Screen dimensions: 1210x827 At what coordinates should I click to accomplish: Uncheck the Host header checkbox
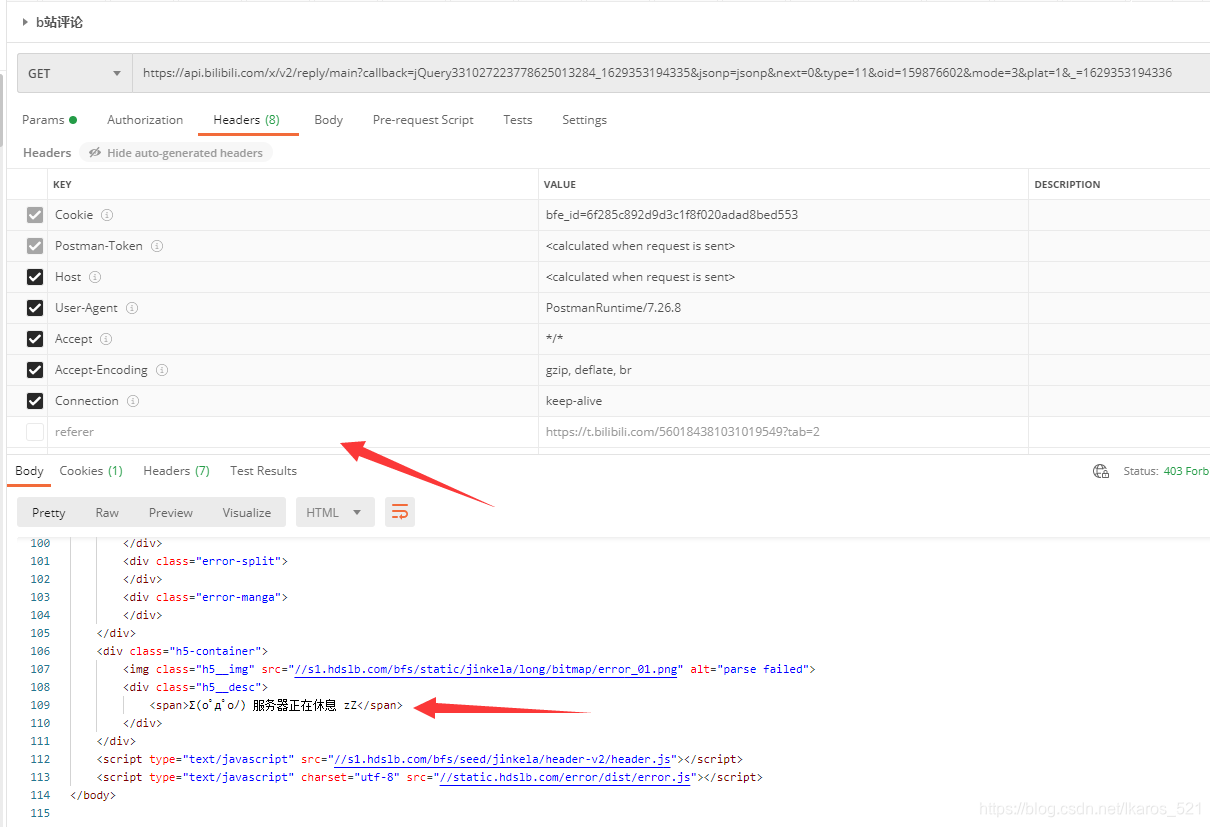tap(35, 277)
